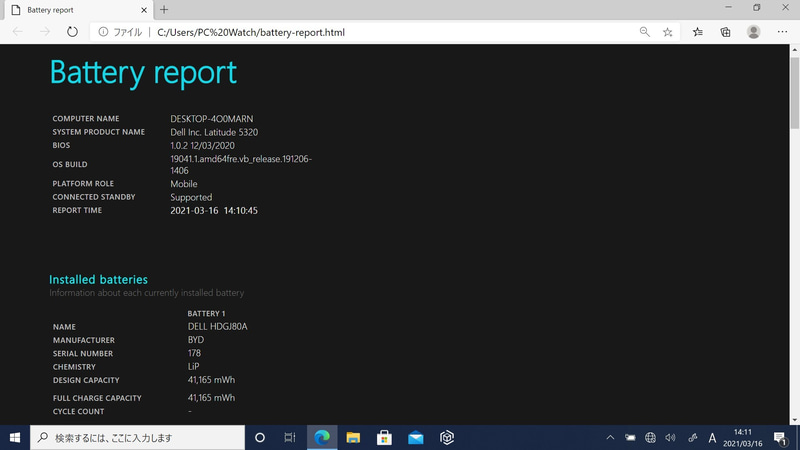Click the address bar URL text

pos(251,32)
